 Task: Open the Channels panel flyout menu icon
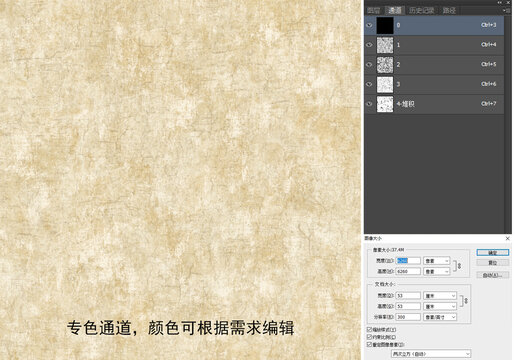point(507,10)
